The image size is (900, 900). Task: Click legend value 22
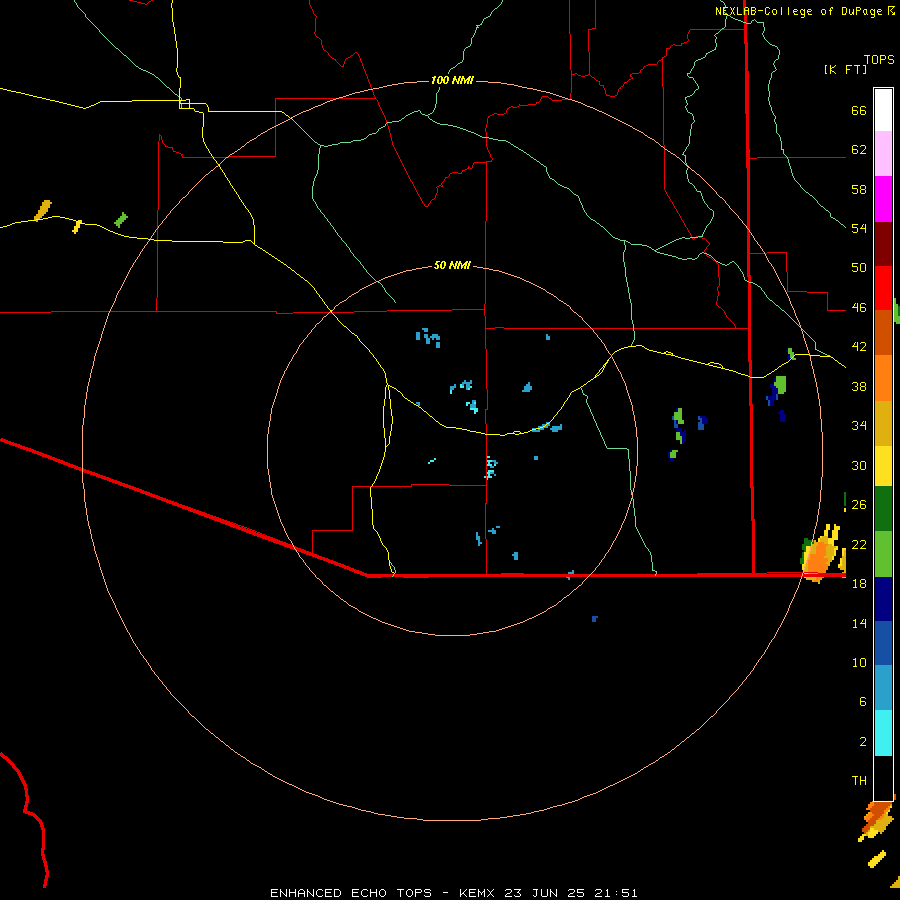(x=859, y=544)
